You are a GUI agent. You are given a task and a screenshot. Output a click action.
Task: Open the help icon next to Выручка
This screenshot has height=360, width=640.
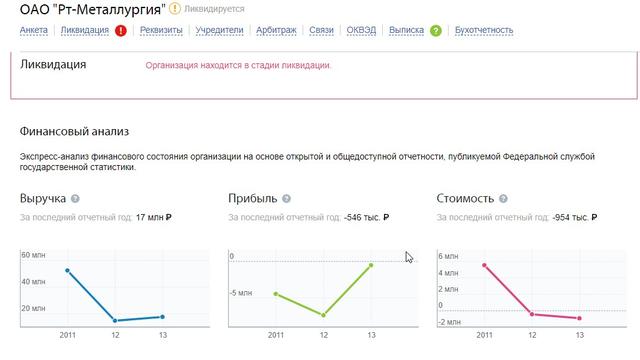pos(75,199)
